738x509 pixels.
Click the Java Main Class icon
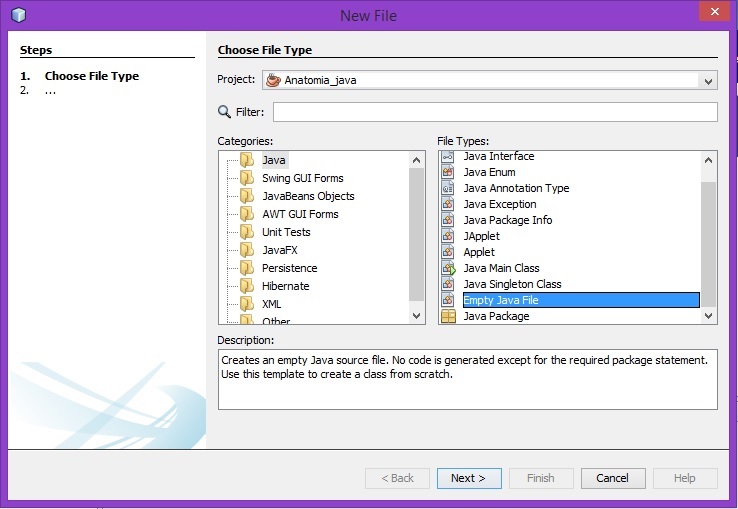pyautogui.click(x=448, y=268)
